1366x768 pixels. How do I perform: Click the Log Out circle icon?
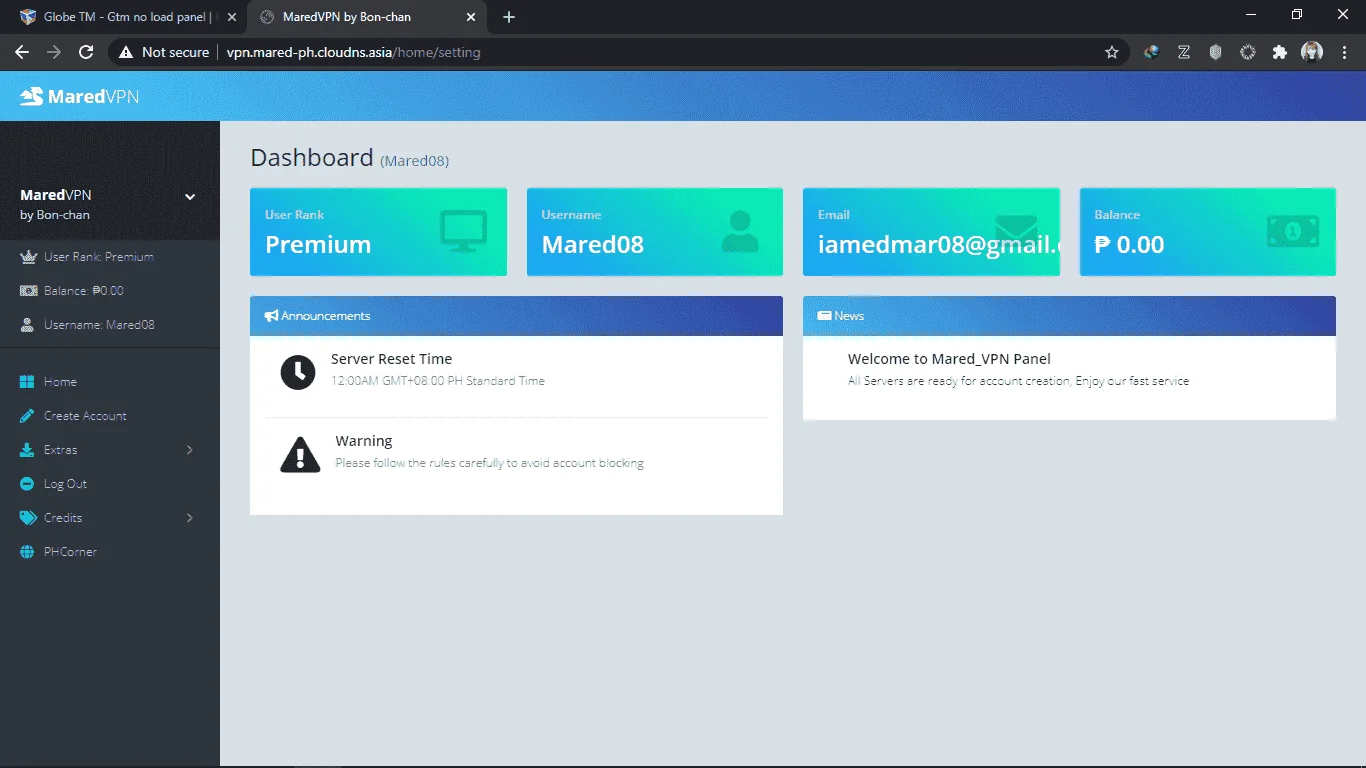[x=27, y=484]
